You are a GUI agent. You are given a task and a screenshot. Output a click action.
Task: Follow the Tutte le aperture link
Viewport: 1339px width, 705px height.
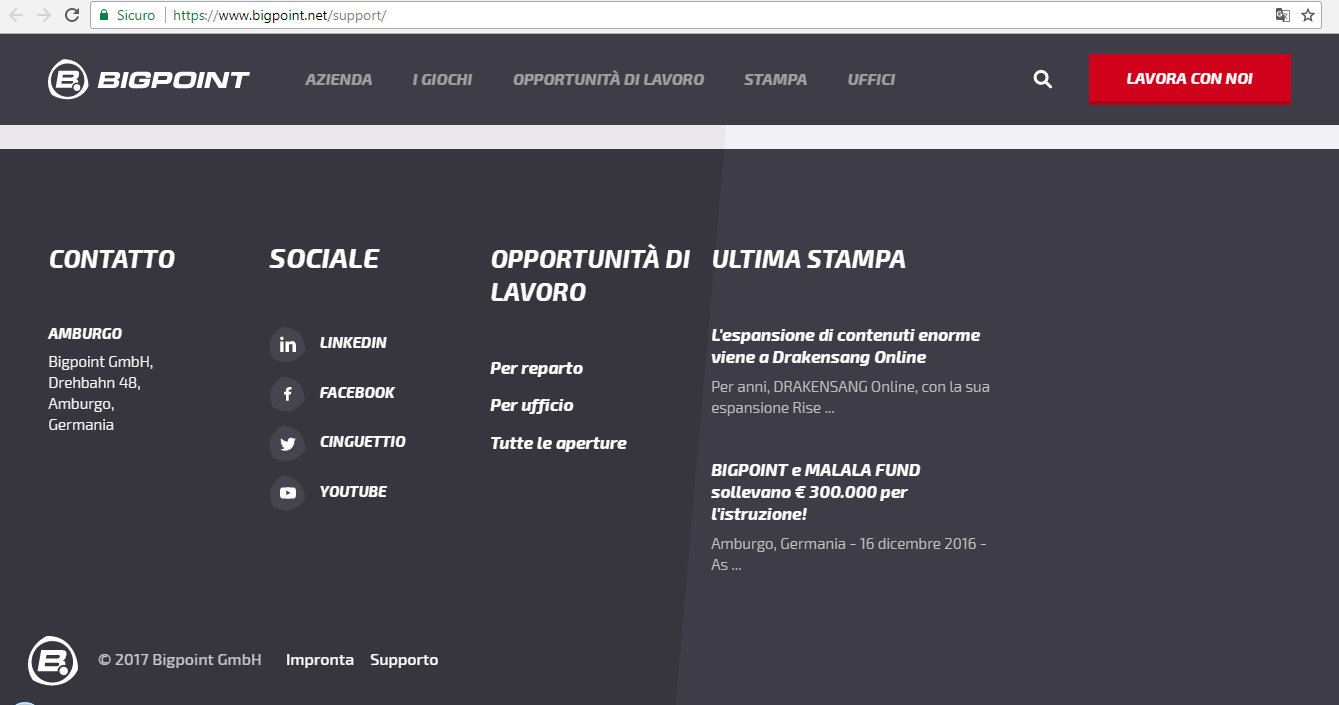tap(558, 443)
